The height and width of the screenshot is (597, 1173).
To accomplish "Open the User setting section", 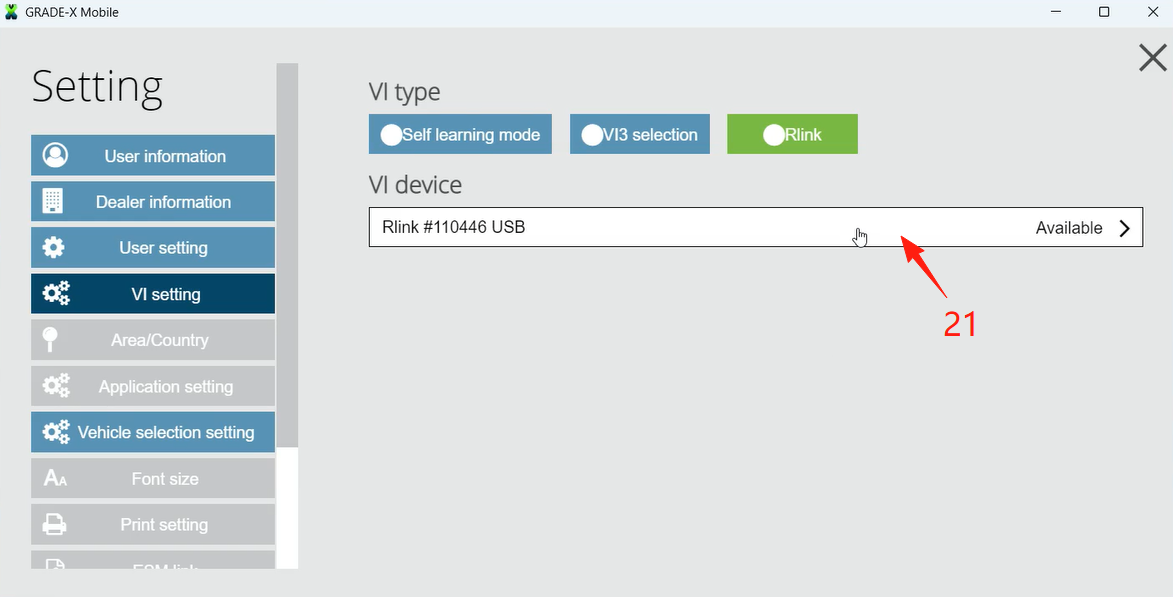I will tap(163, 248).
